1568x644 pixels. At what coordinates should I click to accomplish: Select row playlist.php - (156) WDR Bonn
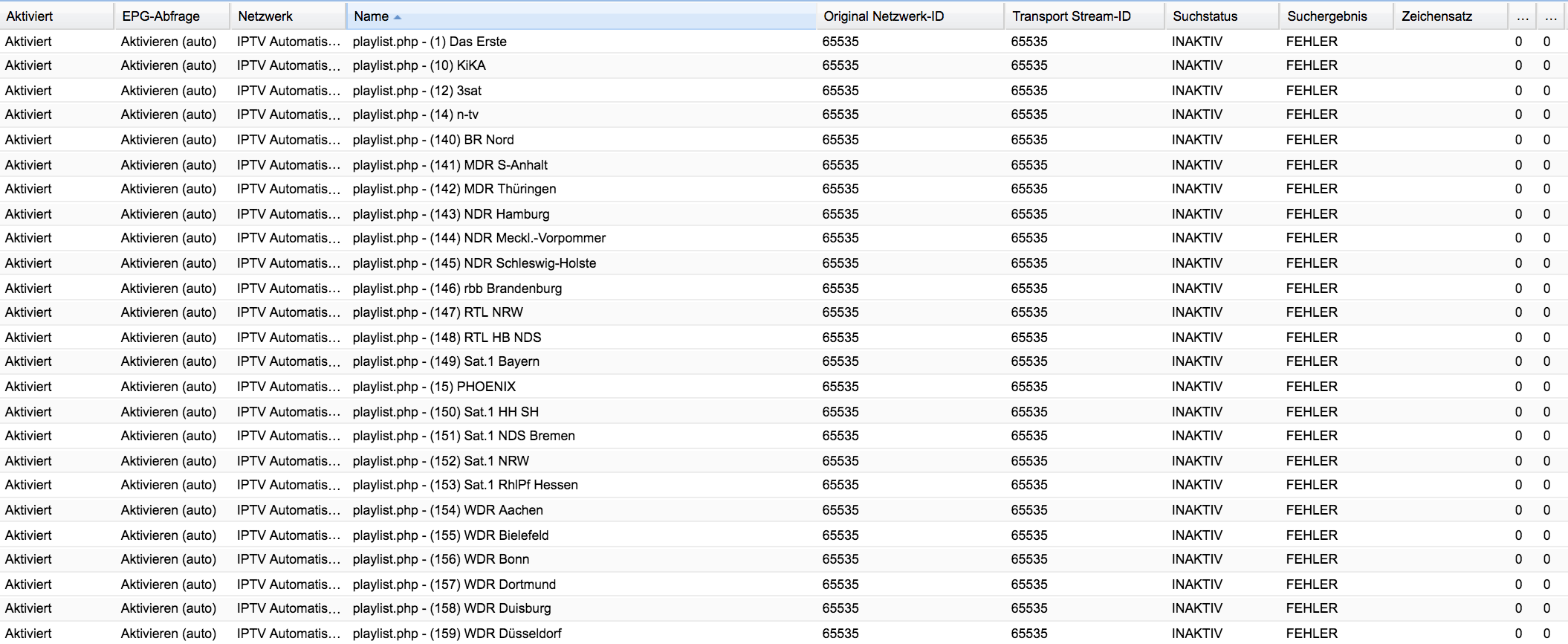click(784, 559)
